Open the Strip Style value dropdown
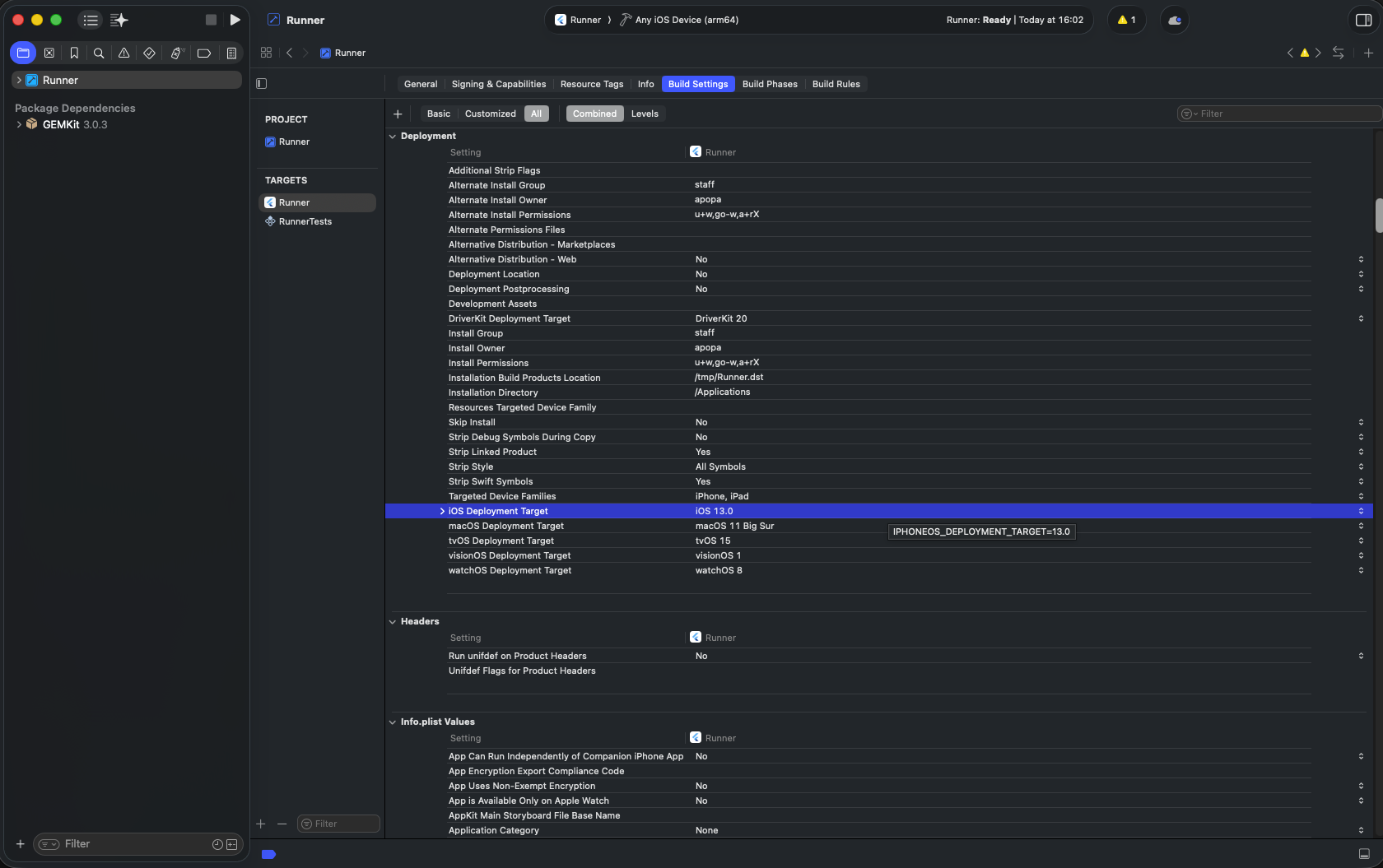The width and height of the screenshot is (1383, 868). coord(1361,466)
